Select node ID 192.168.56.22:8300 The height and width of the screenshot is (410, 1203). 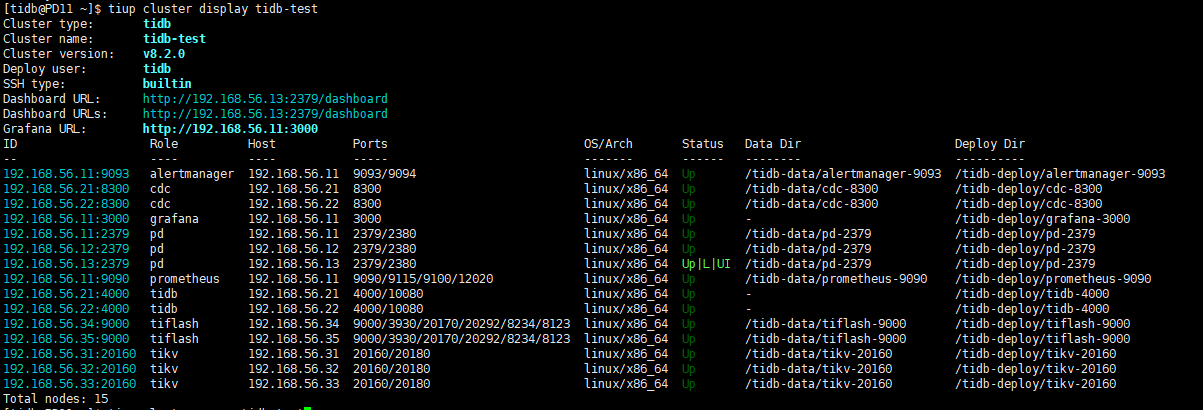click(x=66, y=204)
